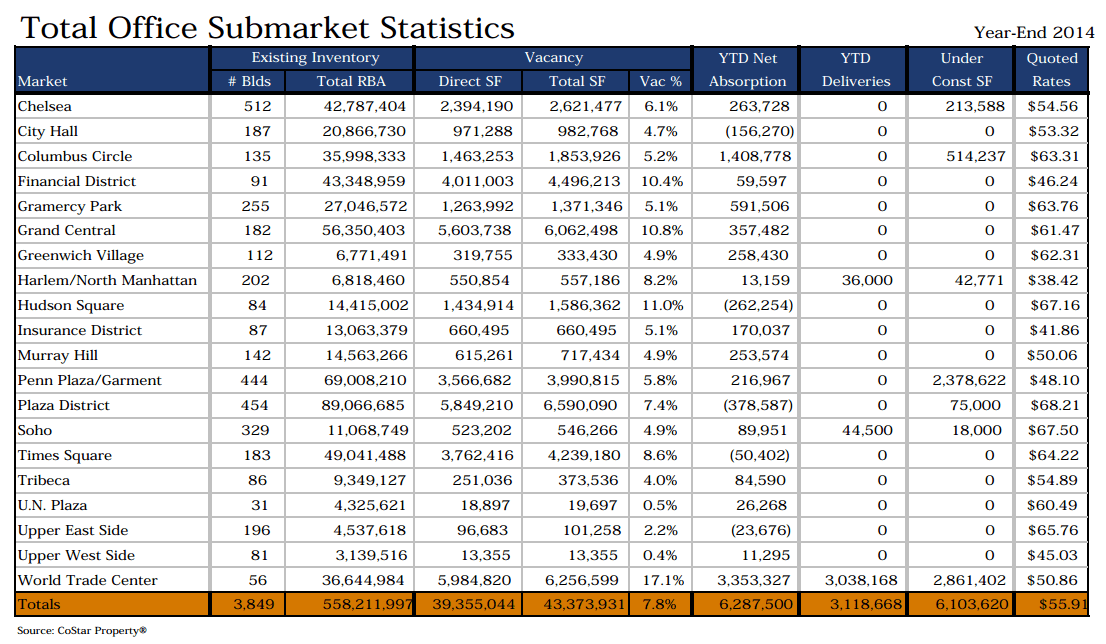The image size is (1106, 644).
Task: Select the Vacancy column group header
Action: [553, 57]
